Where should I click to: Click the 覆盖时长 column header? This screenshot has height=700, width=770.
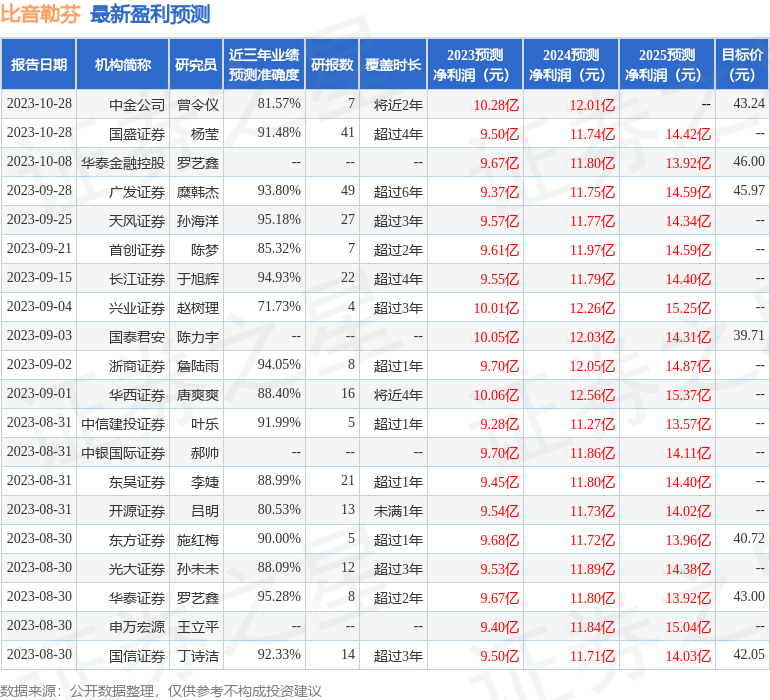pos(393,64)
